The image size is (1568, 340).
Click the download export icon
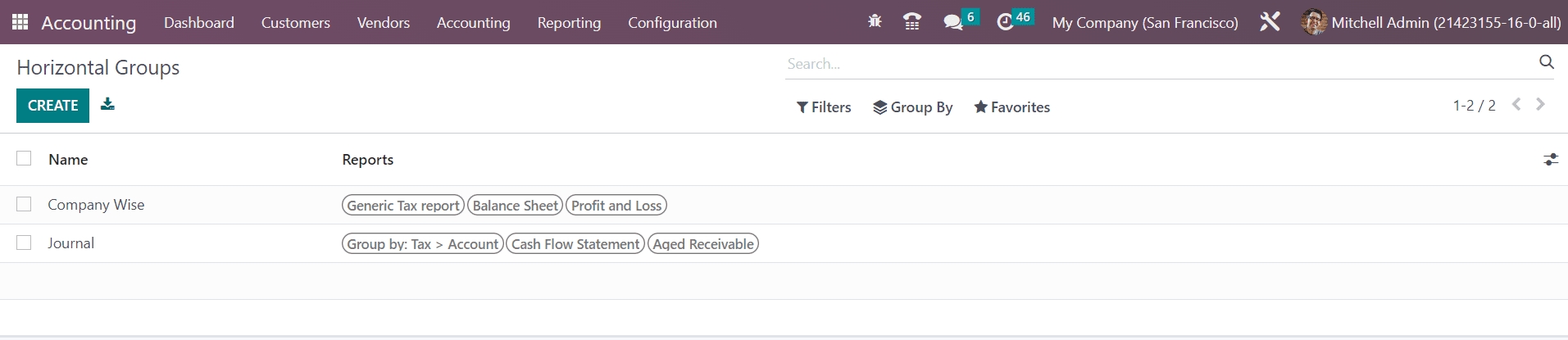click(x=107, y=104)
